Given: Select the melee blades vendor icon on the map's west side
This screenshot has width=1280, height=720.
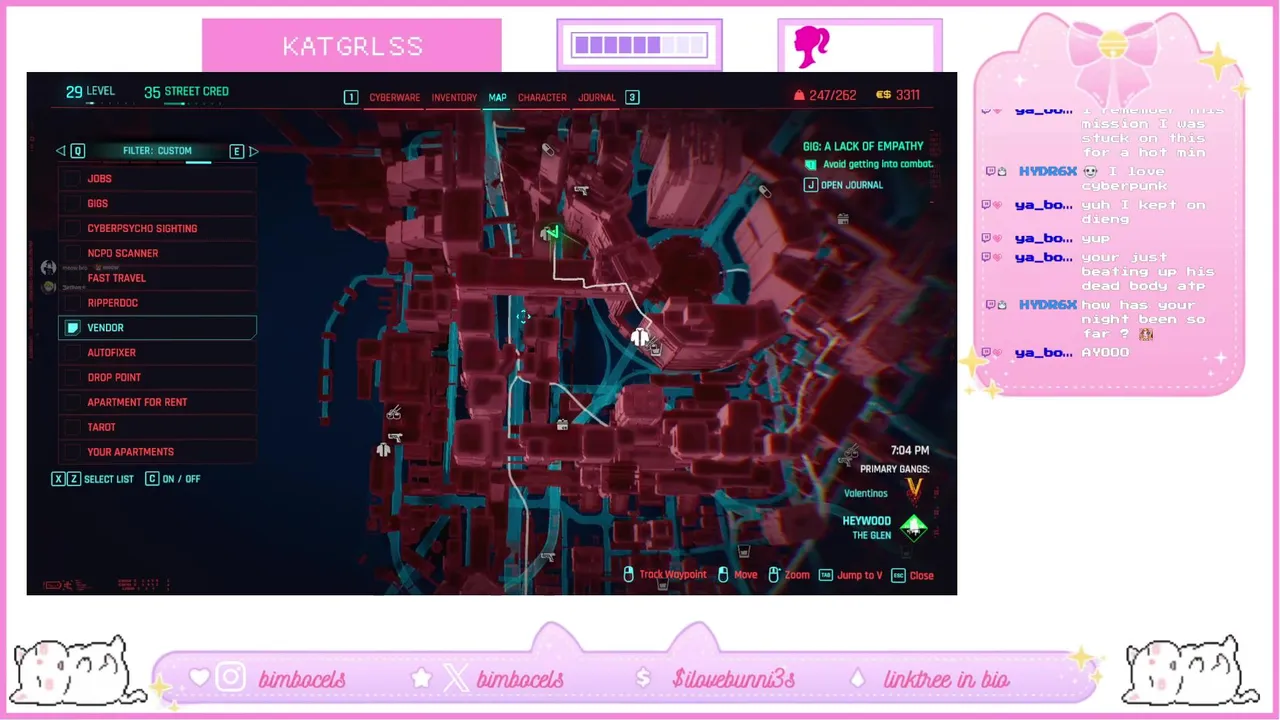Looking at the screenshot, I should tap(394, 413).
